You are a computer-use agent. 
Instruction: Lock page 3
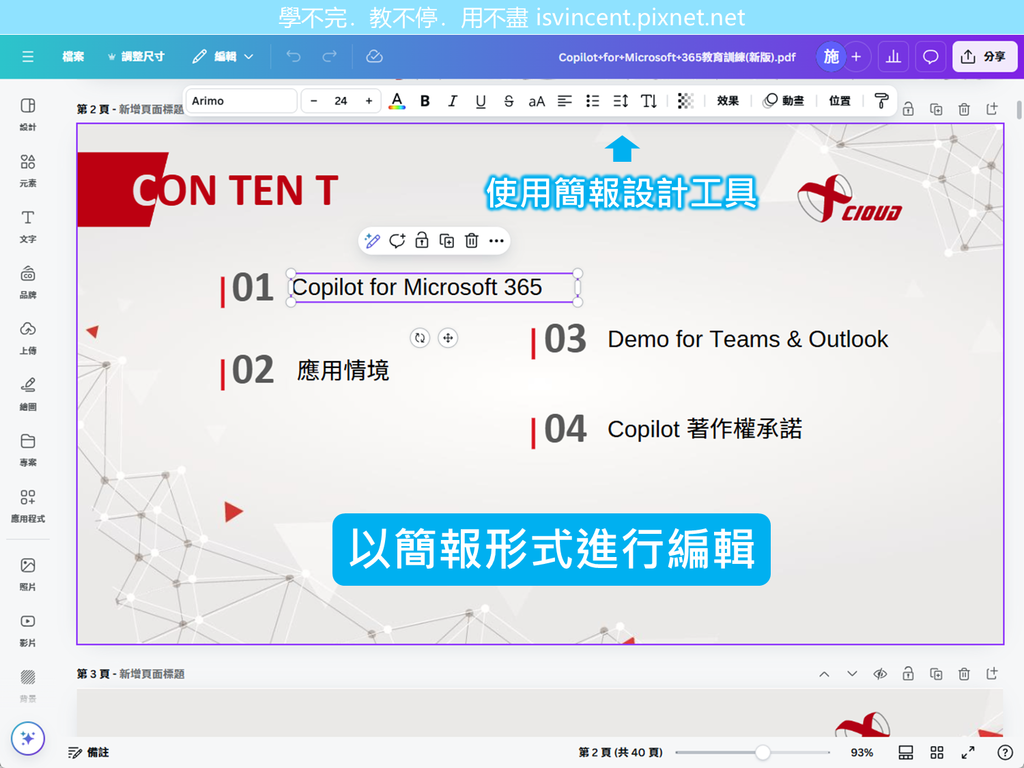pos(908,674)
